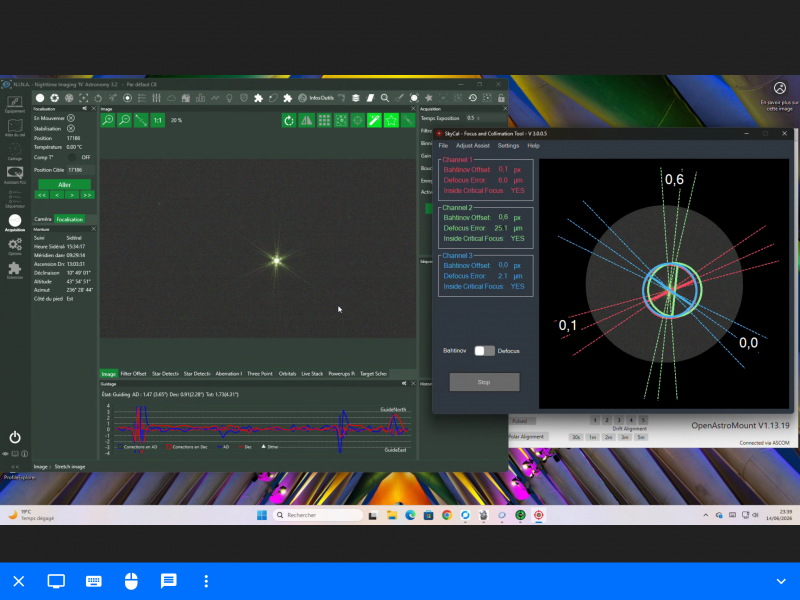
Task: Open the SkyCal Settings menu
Action: click(508, 146)
